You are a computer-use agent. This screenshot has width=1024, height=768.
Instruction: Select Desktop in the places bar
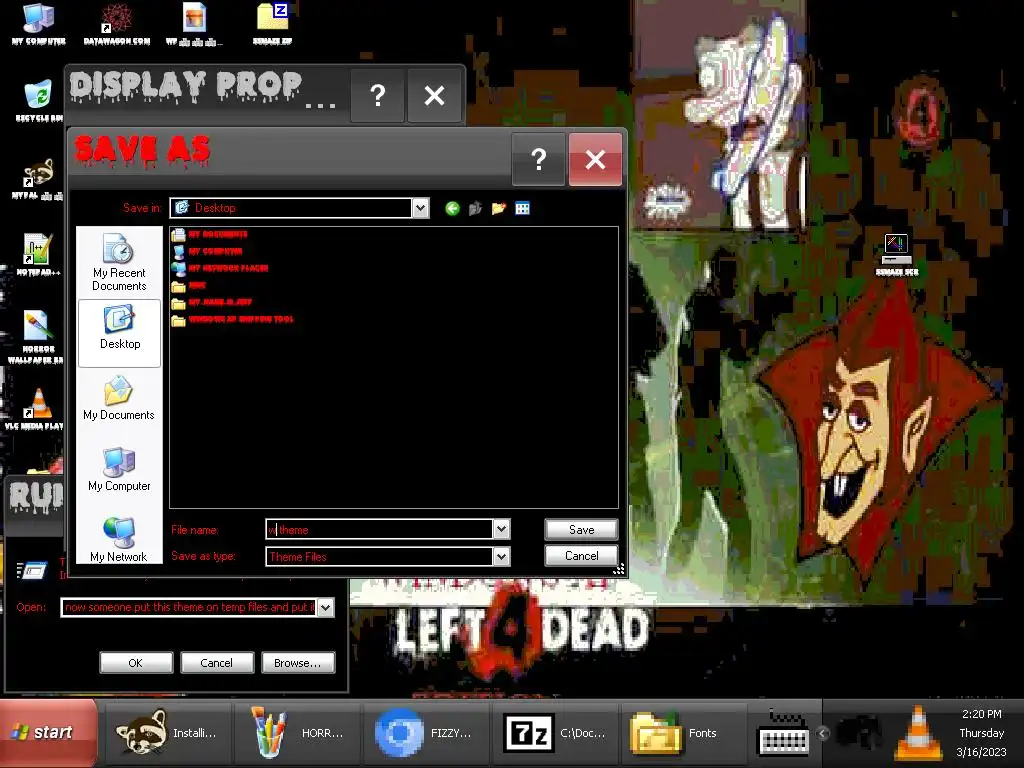pos(120,333)
